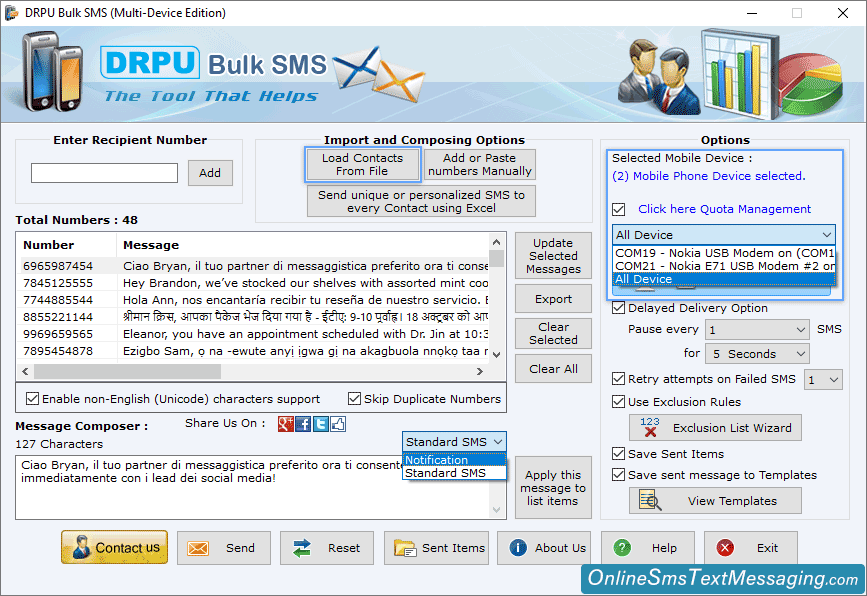Click the contact list horizontal scrollbar thumb
Viewport: 867px width, 596px height.
[x=128, y=372]
